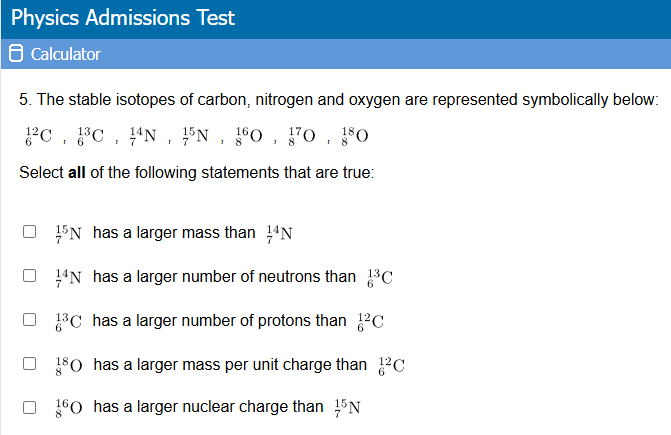Screen dimensions: 671x435
Task: Enable the 18O larger mass per unit charge checkbox
Action: coord(30,364)
